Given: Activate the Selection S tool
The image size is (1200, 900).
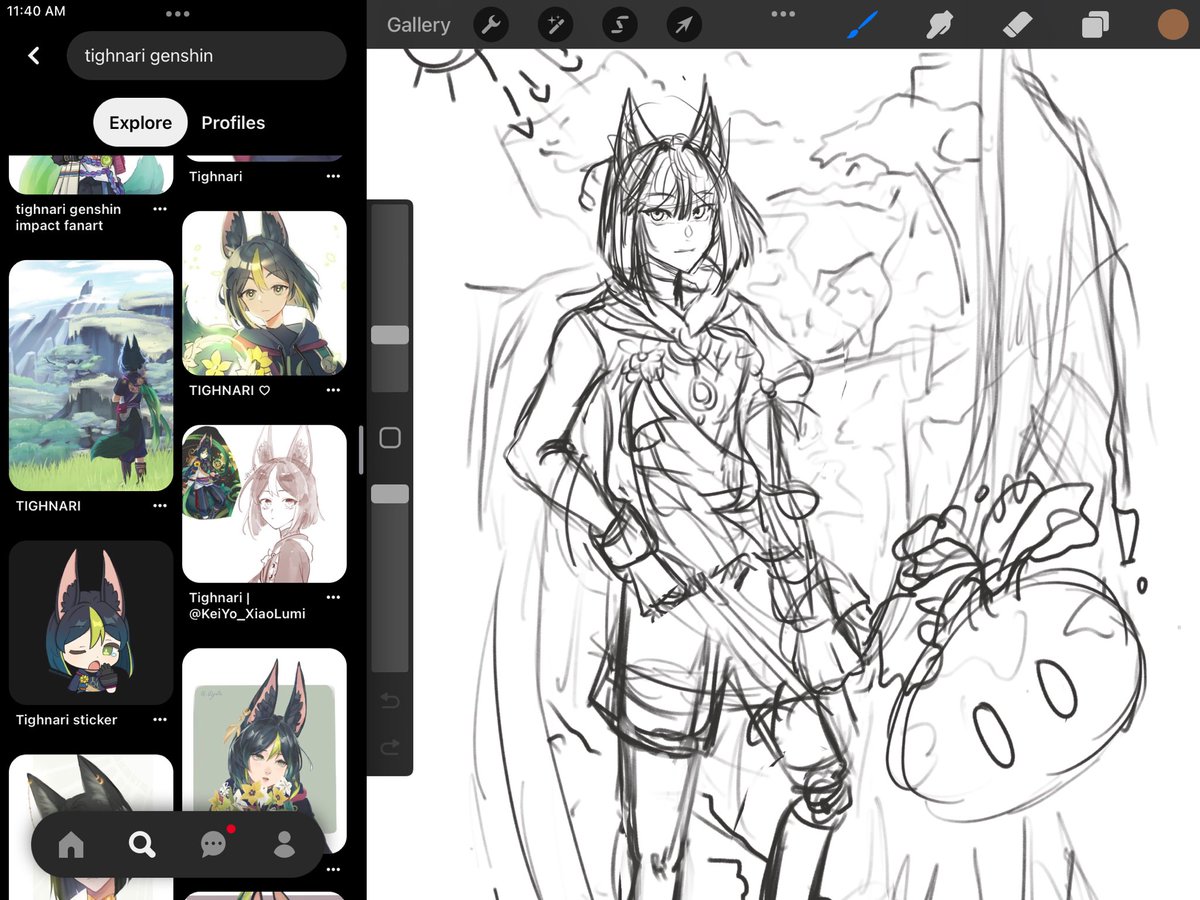Looking at the screenshot, I should click(x=620, y=25).
